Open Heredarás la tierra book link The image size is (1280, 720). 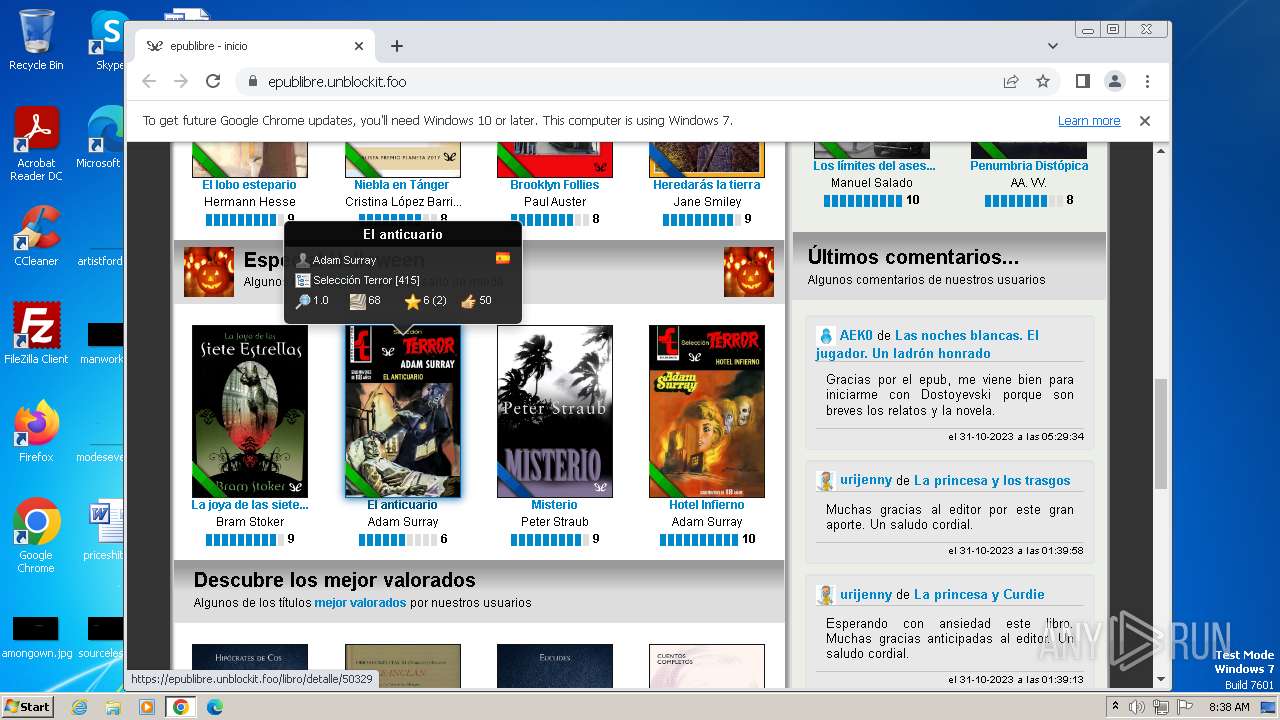(x=706, y=184)
